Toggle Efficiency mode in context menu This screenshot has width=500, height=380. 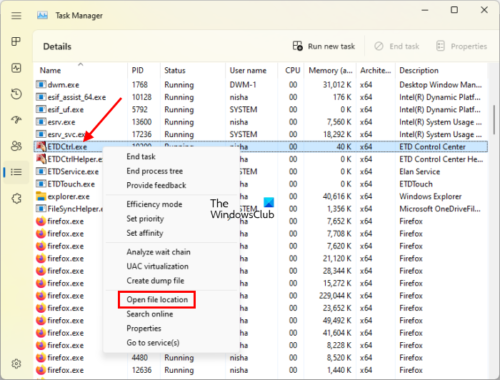coord(154,204)
